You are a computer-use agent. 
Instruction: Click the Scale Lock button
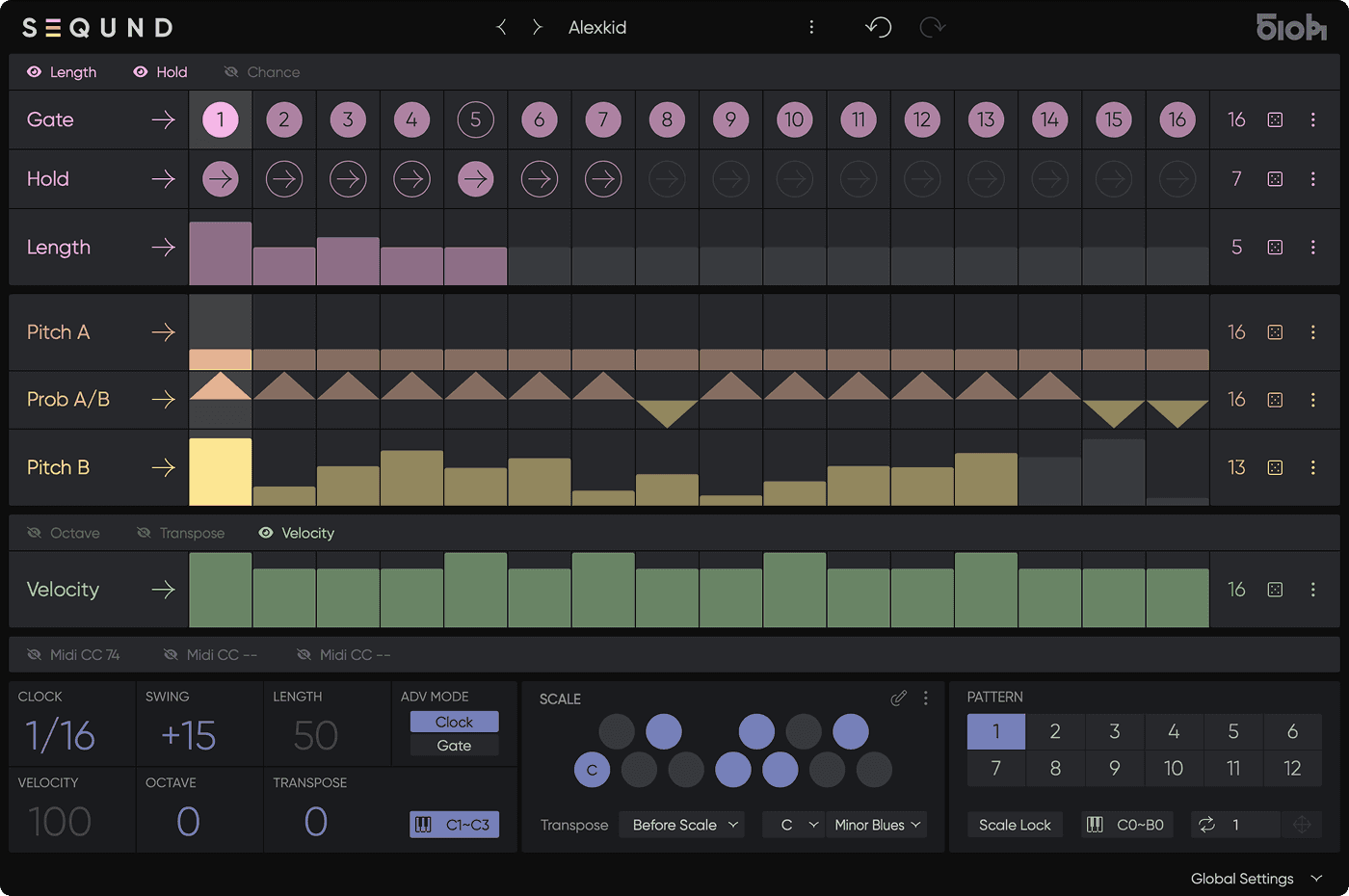pyautogui.click(x=1015, y=825)
